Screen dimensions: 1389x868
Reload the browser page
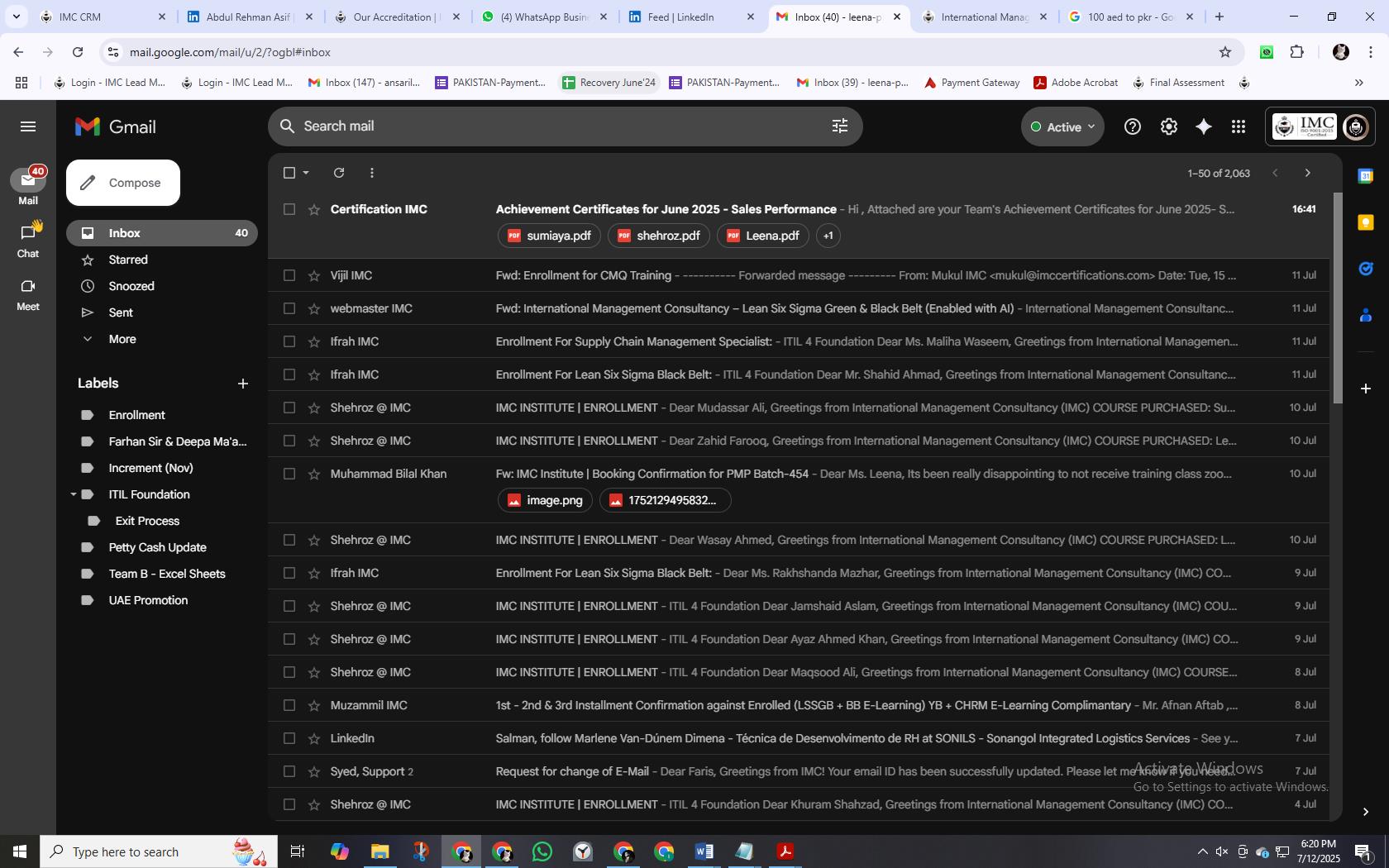tap(78, 52)
